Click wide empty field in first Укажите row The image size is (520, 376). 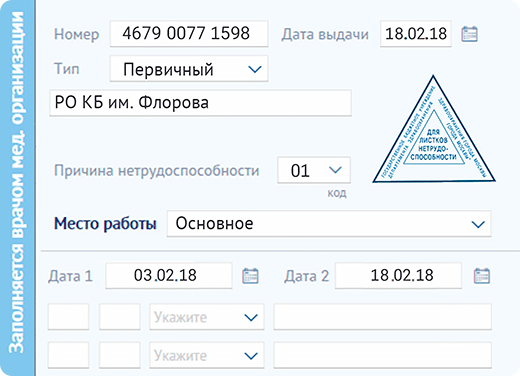point(382,317)
